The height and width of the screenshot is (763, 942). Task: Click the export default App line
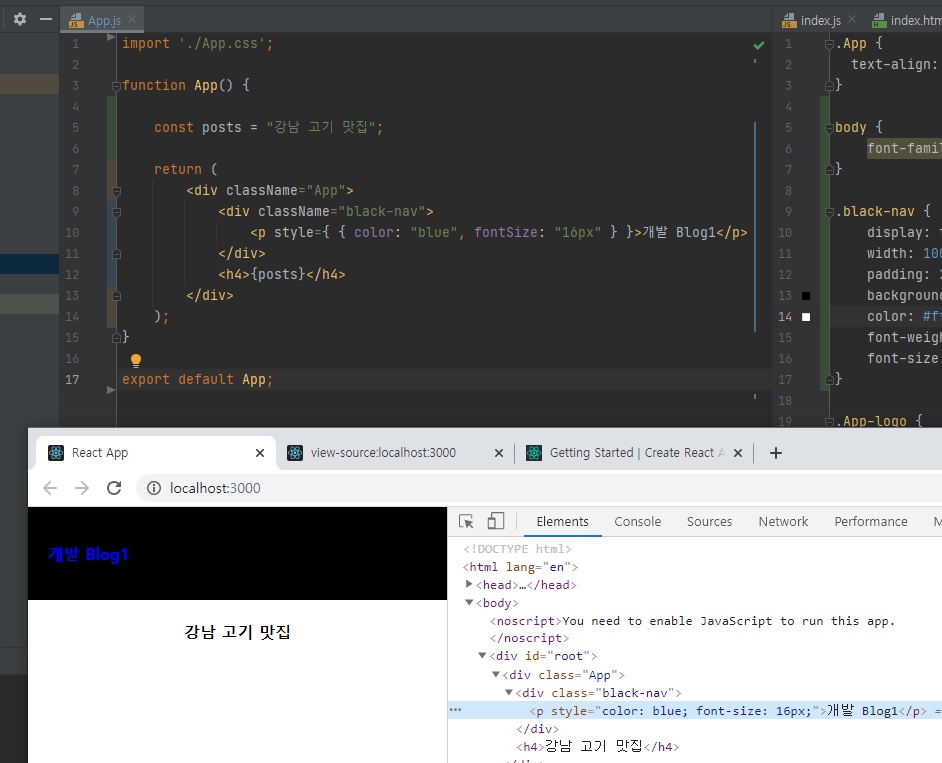click(198, 380)
